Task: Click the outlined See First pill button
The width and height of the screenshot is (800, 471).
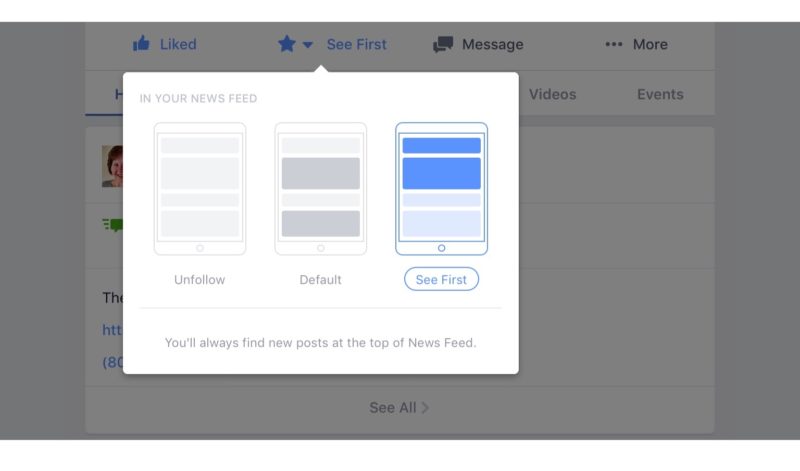Action: [x=441, y=279]
